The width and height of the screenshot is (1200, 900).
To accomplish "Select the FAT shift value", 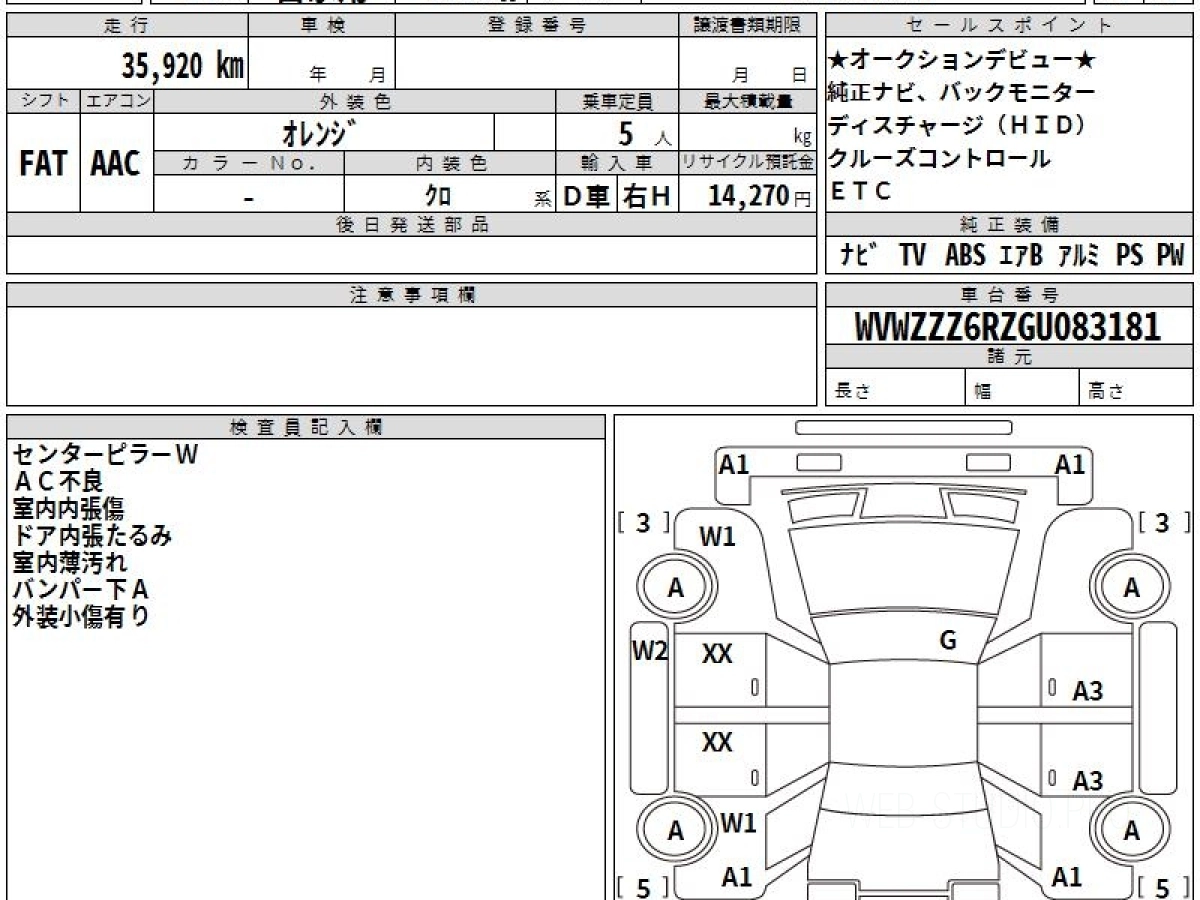I will click(x=43, y=164).
